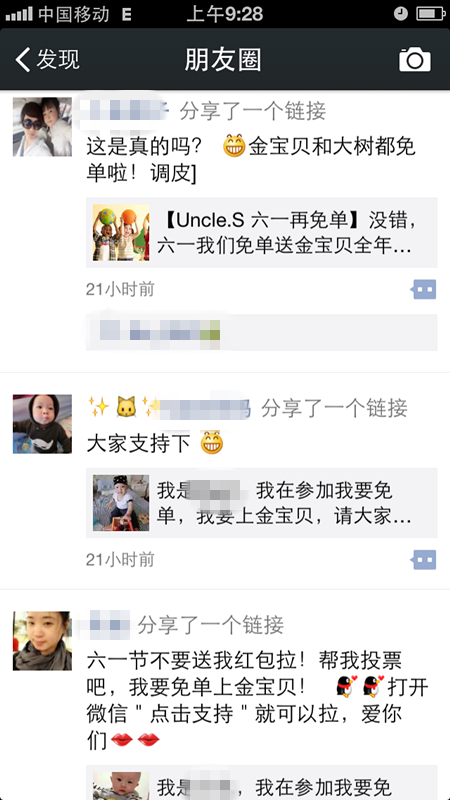The image size is (450, 800).
Task: Tap children with balls link thumbnail
Action: click(x=121, y=232)
